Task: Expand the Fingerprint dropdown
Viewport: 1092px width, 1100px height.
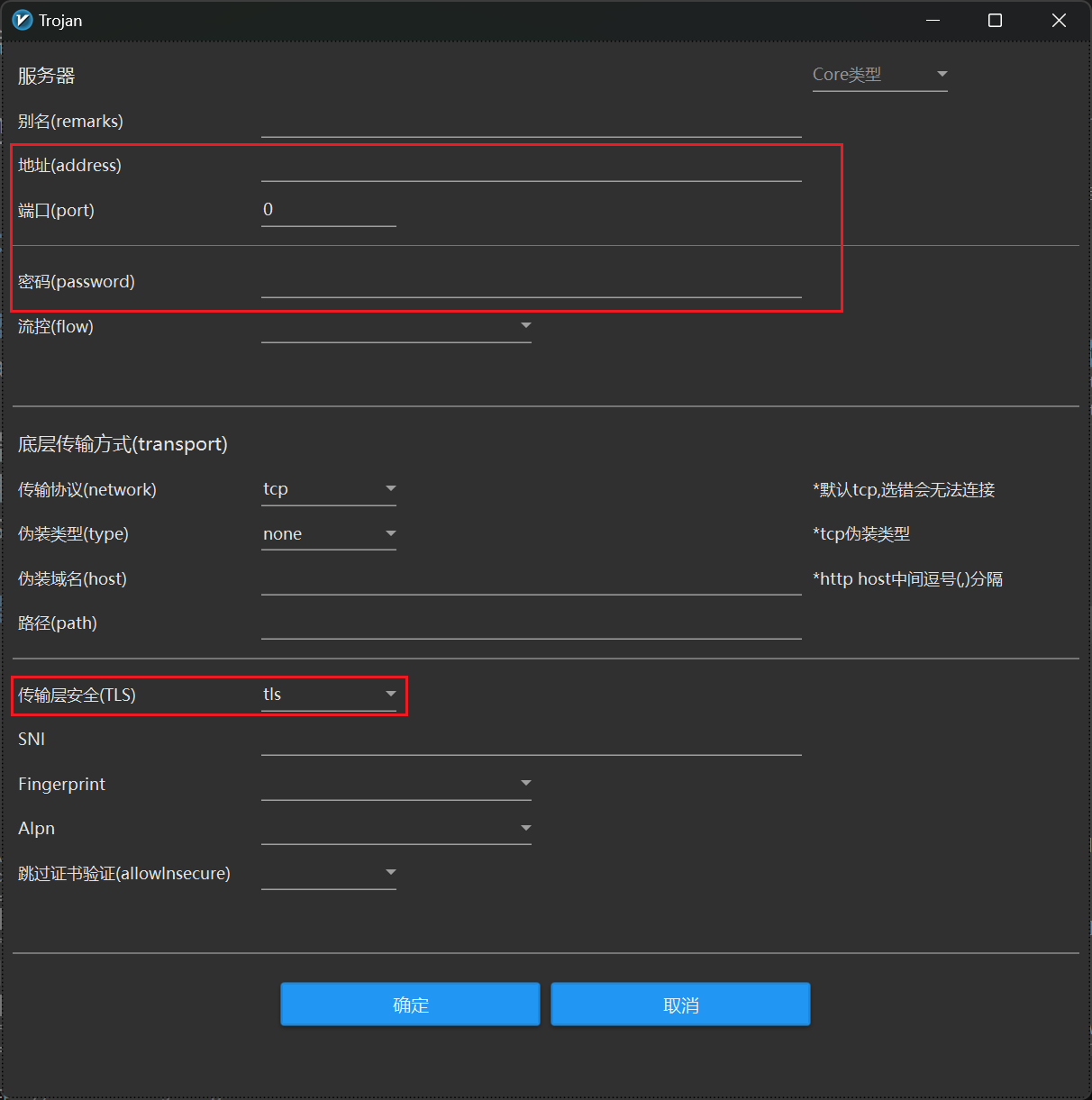Action: click(396, 784)
